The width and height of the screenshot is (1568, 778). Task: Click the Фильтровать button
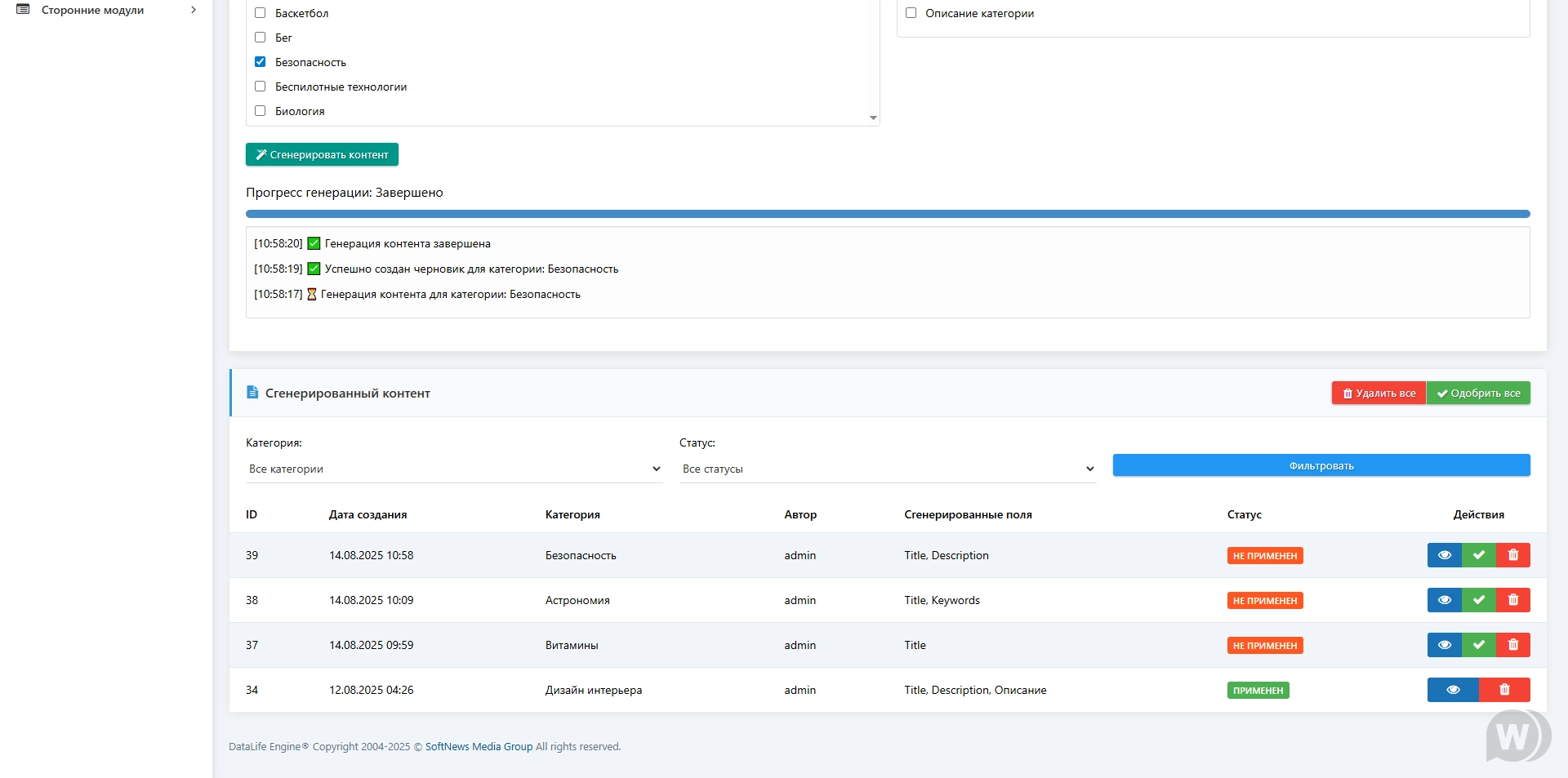coord(1321,465)
